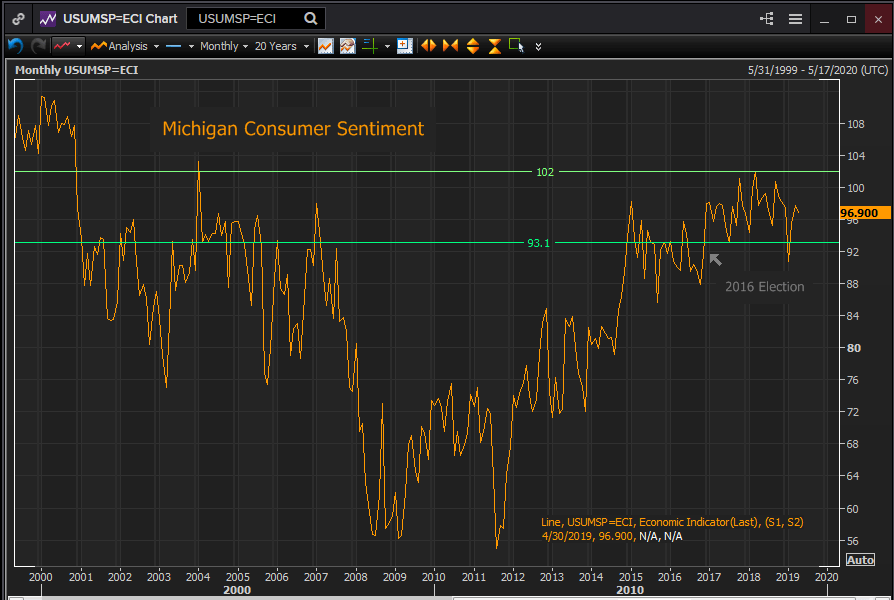Expand chart vertically with up-down arrows icon
Image resolution: width=894 pixels, height=600 pixels.
pyautogui.click(x=472, y=46)
